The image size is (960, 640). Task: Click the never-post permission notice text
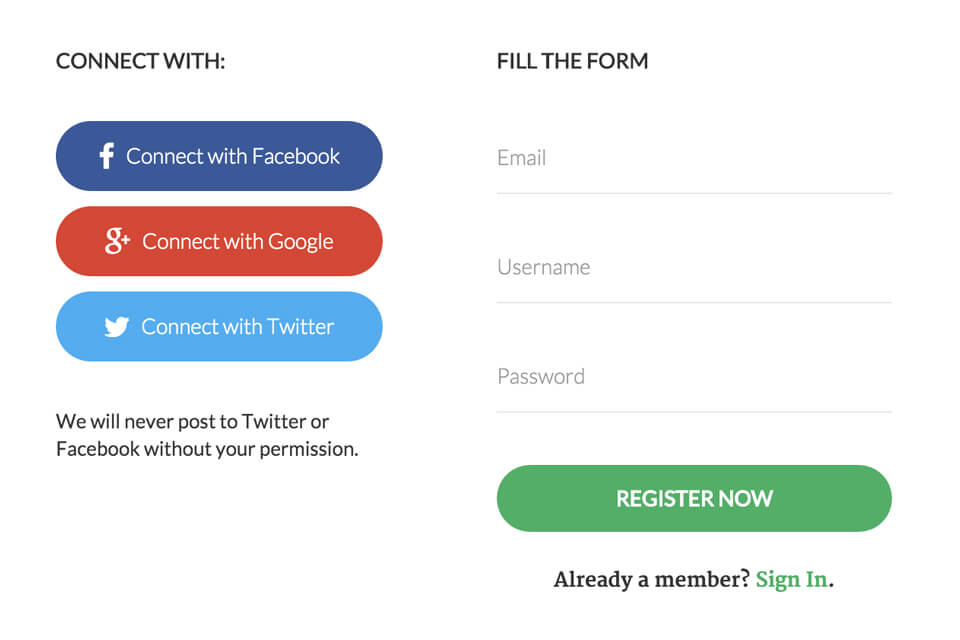pos(206,435)
